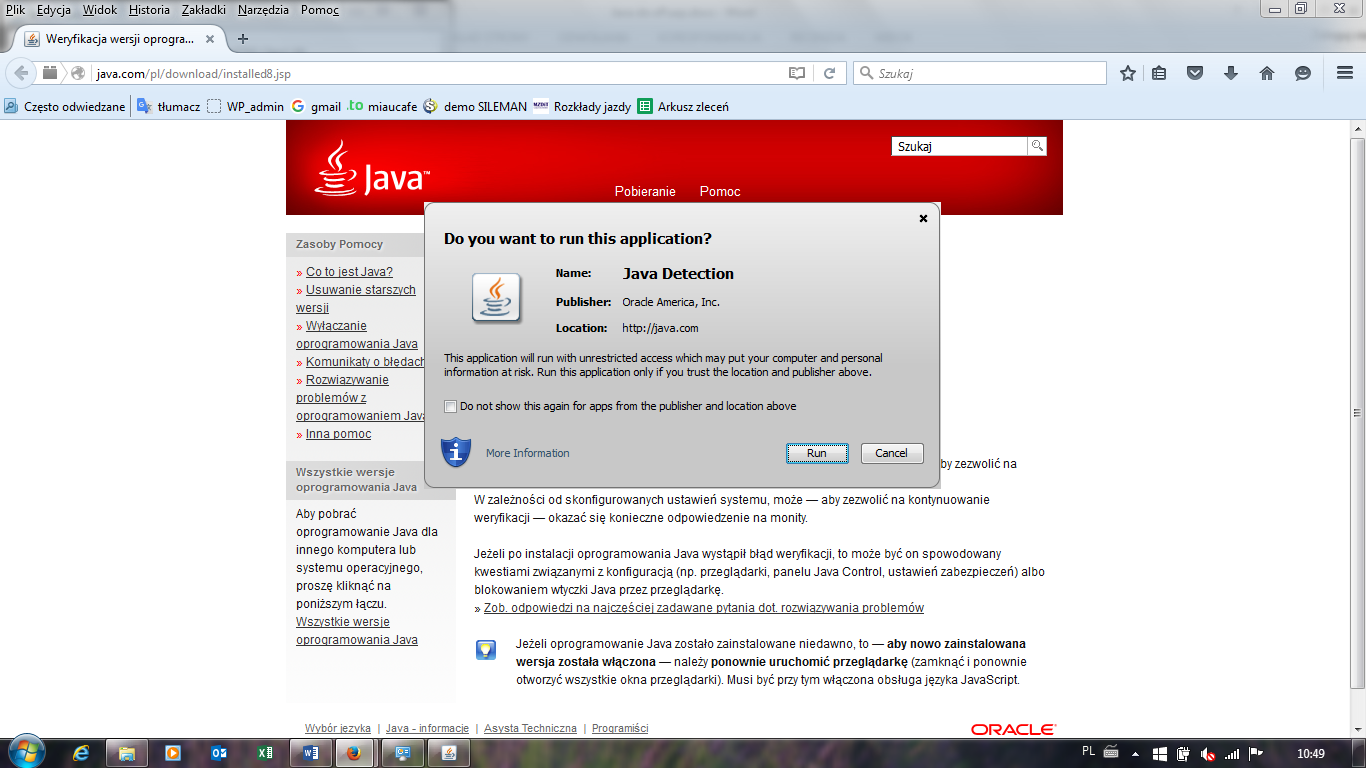Open the Firefox hamburger menu
Screen dimensions: 1366x768
(x=1345, y=73)
